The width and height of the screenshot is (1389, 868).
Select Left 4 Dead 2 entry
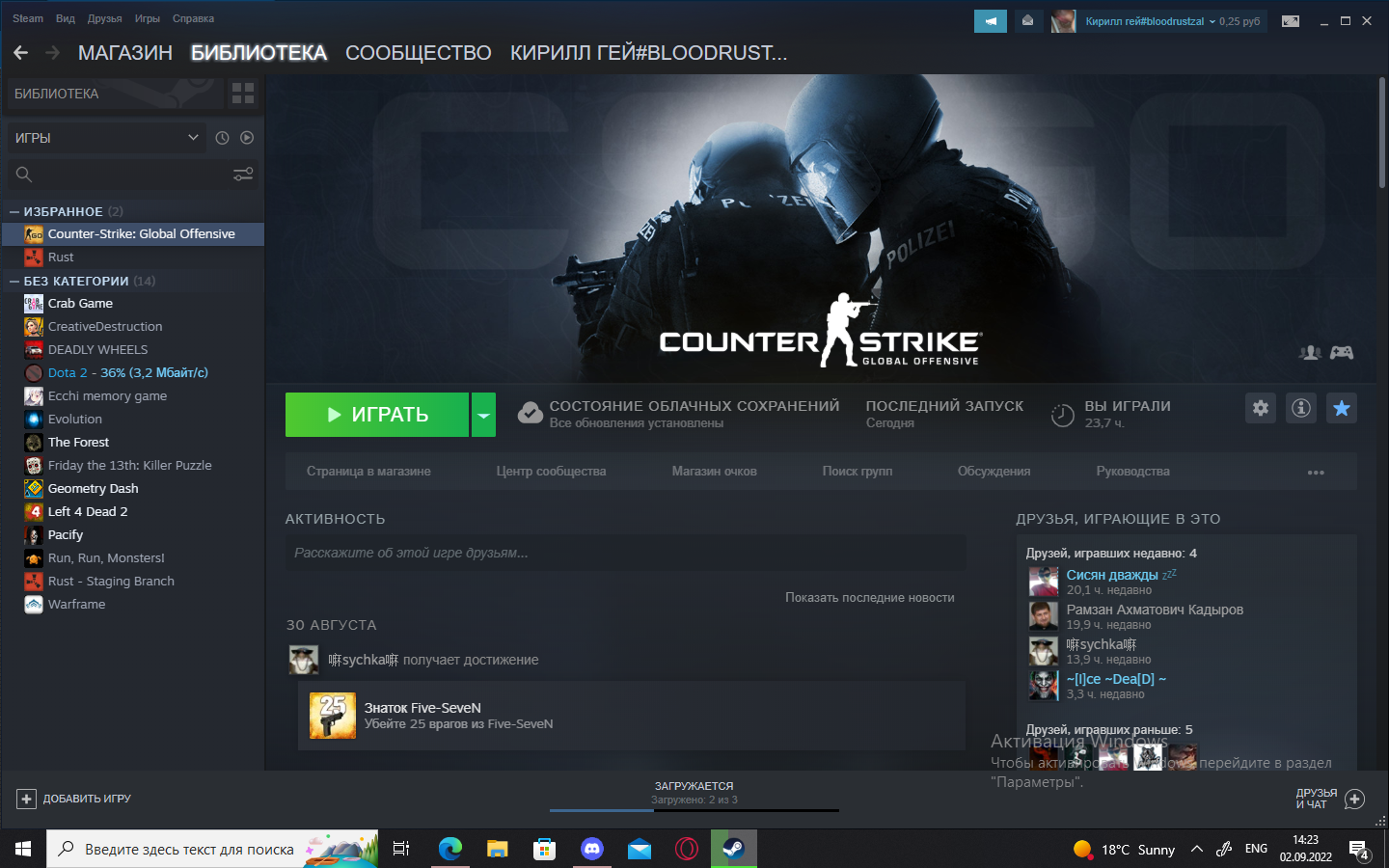132,512
